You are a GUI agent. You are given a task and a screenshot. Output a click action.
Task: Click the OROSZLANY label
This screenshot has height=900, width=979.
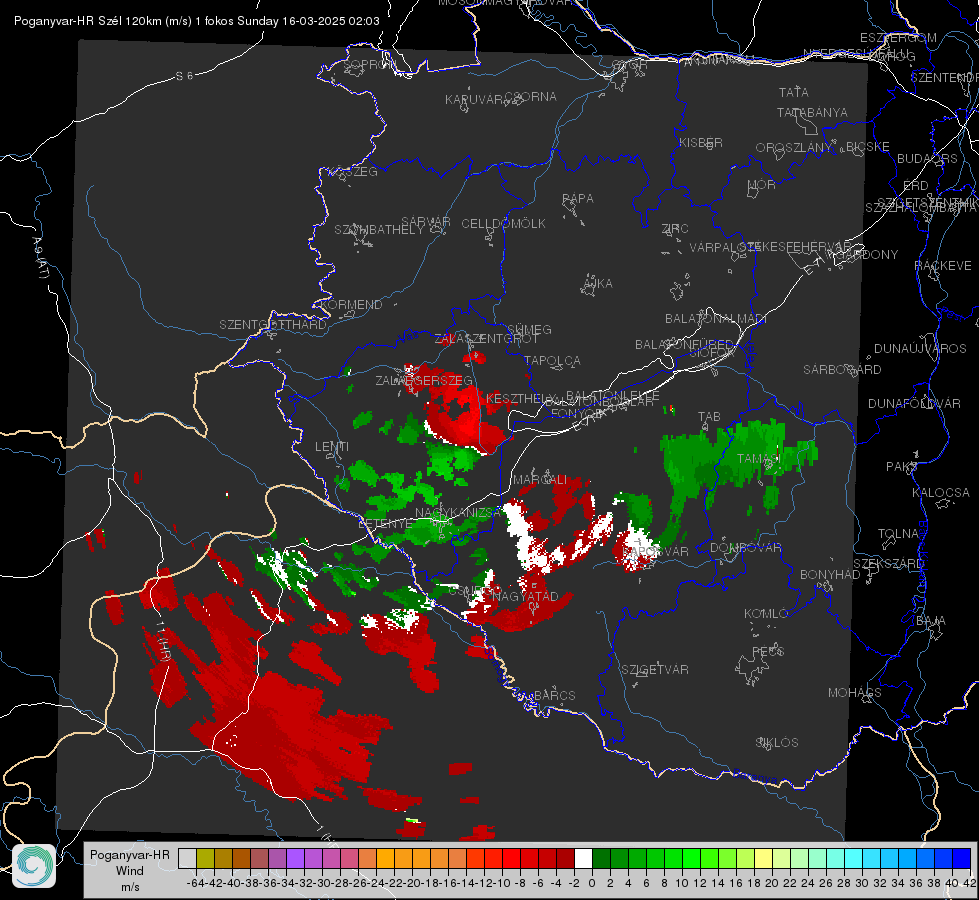[x=794, y=148]
